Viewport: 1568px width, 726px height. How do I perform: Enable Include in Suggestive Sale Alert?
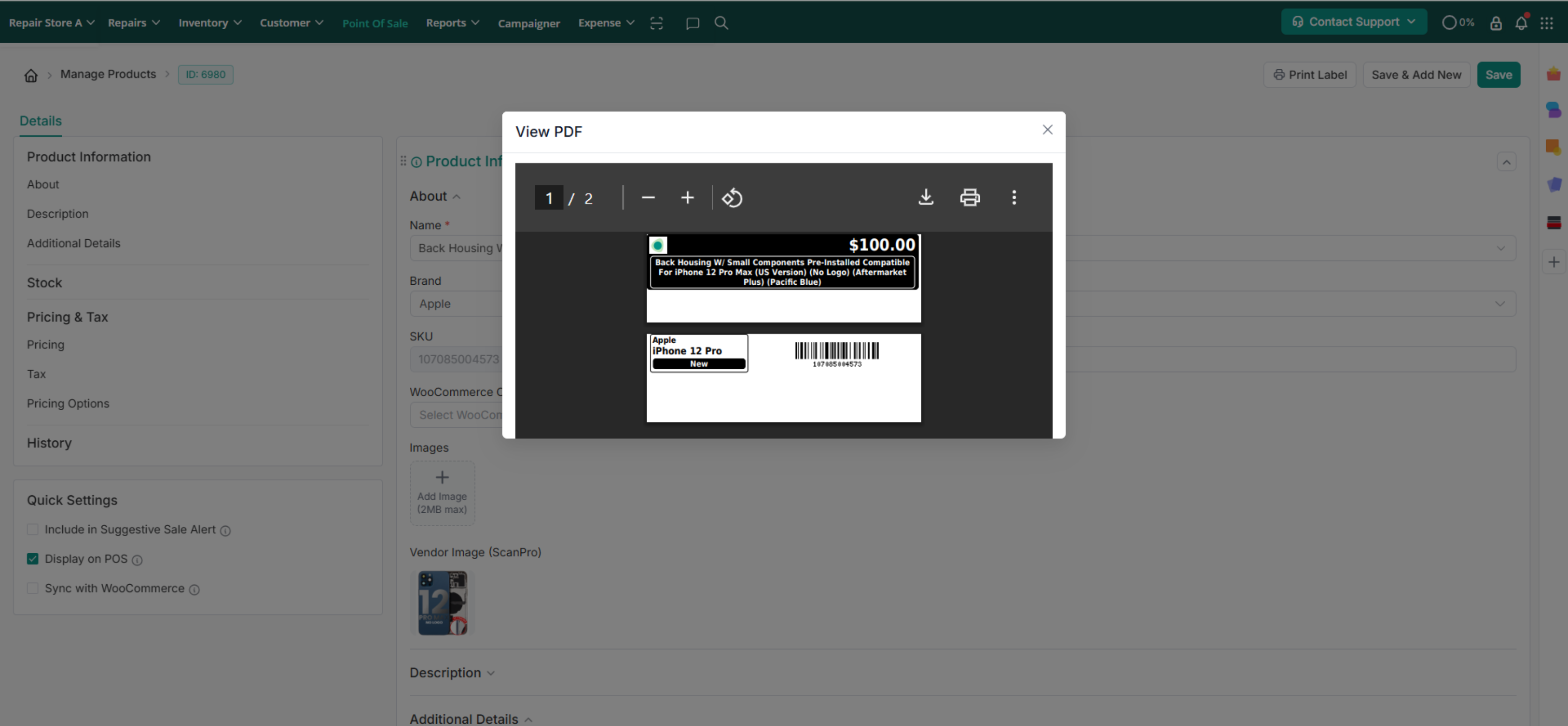pyautogui.click(x=32, y=530)
